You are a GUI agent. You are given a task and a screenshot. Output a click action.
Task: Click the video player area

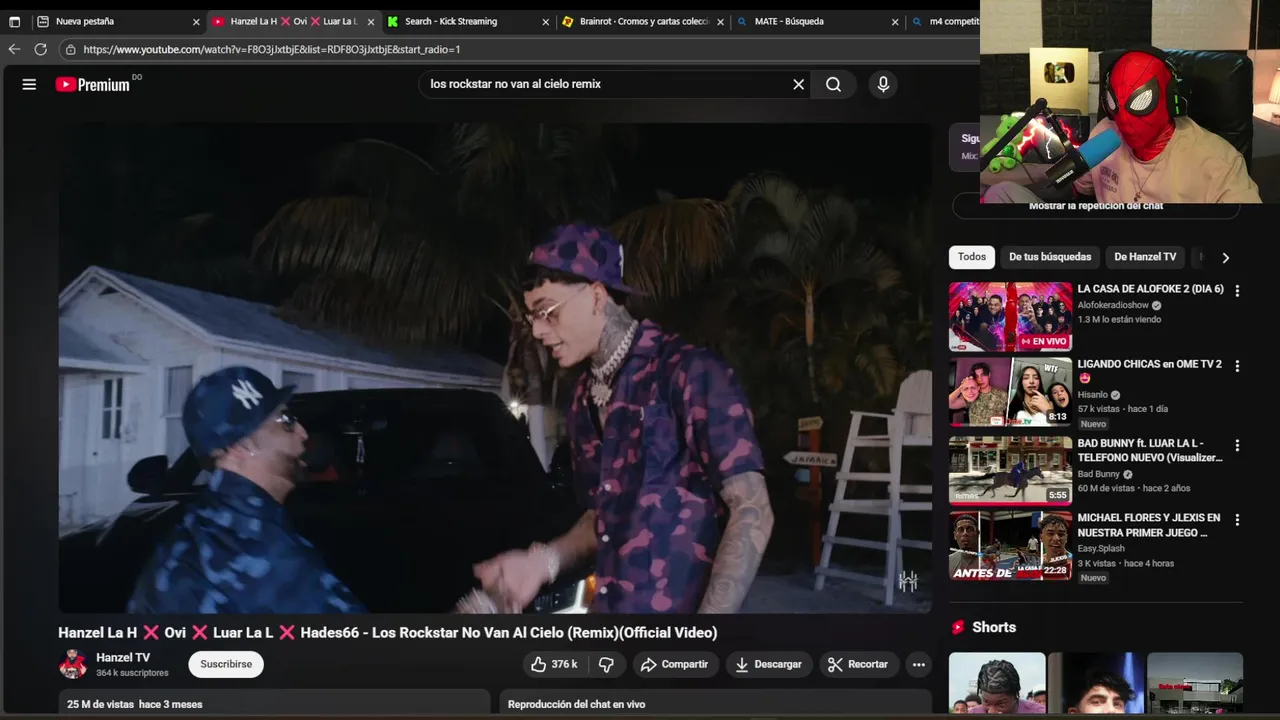tap(495, 367)
